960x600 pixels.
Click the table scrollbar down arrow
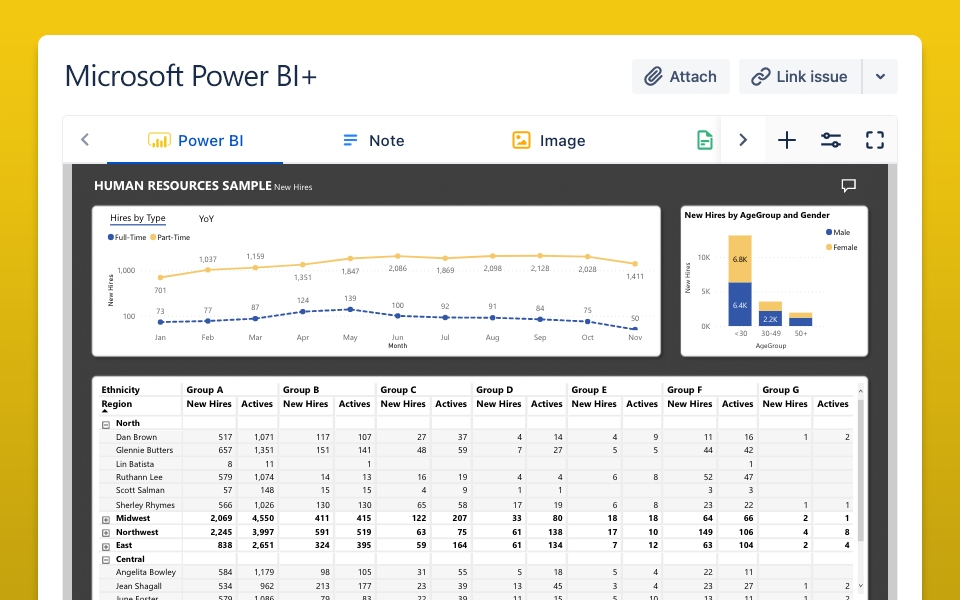click(x=860, y=586)
